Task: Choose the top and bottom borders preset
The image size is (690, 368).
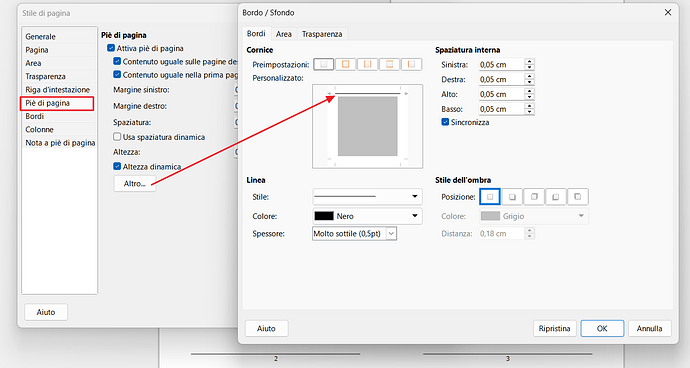Action: tap(389, 64)
